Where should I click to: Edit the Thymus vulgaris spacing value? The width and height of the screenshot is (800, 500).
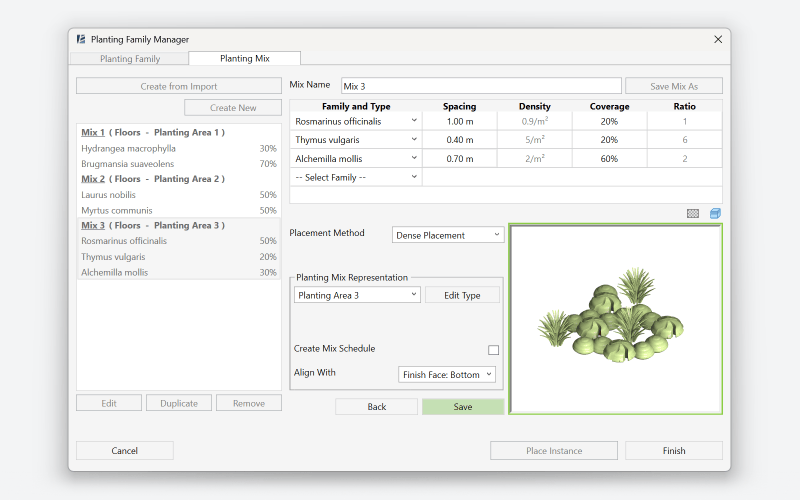tap(460, 140)
